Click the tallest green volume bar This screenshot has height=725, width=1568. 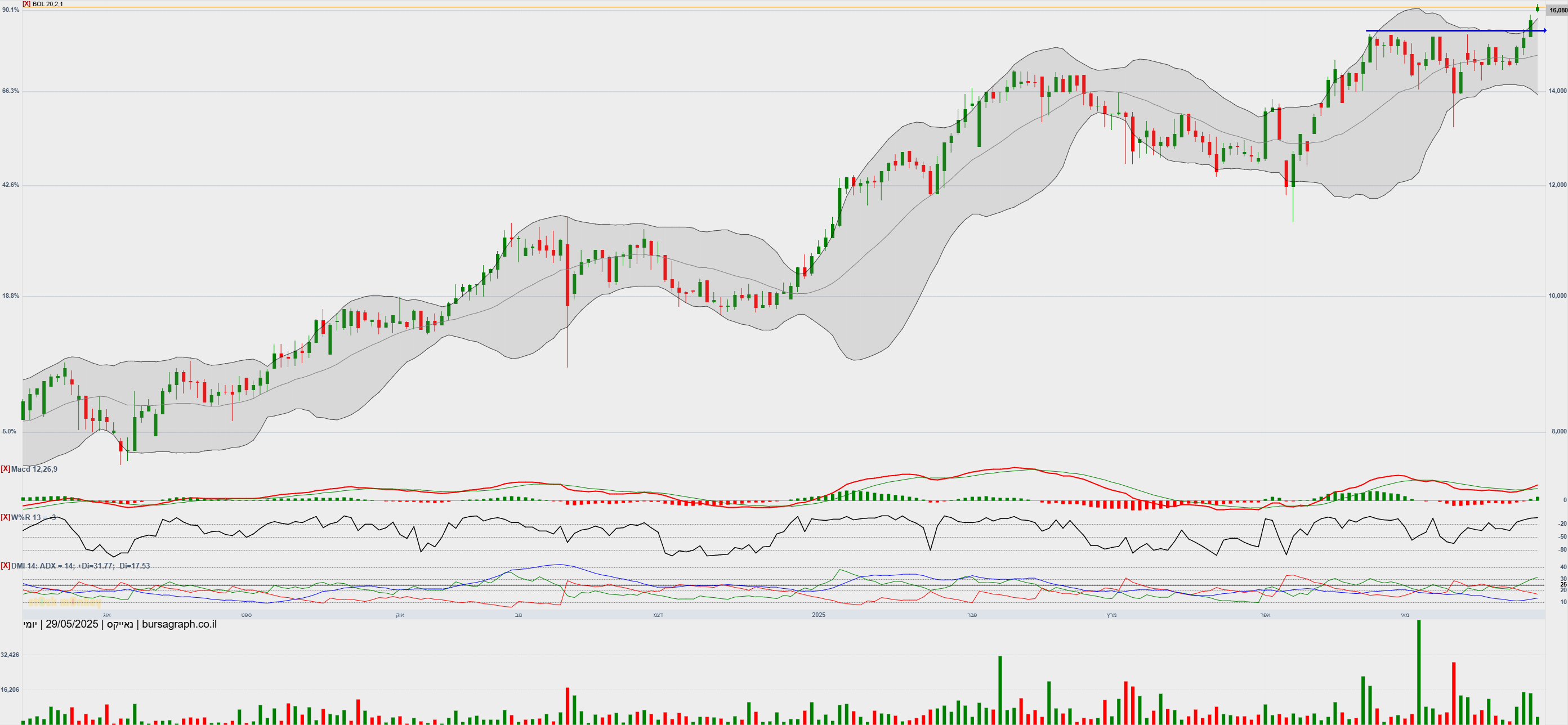[x=1419, y=670]
